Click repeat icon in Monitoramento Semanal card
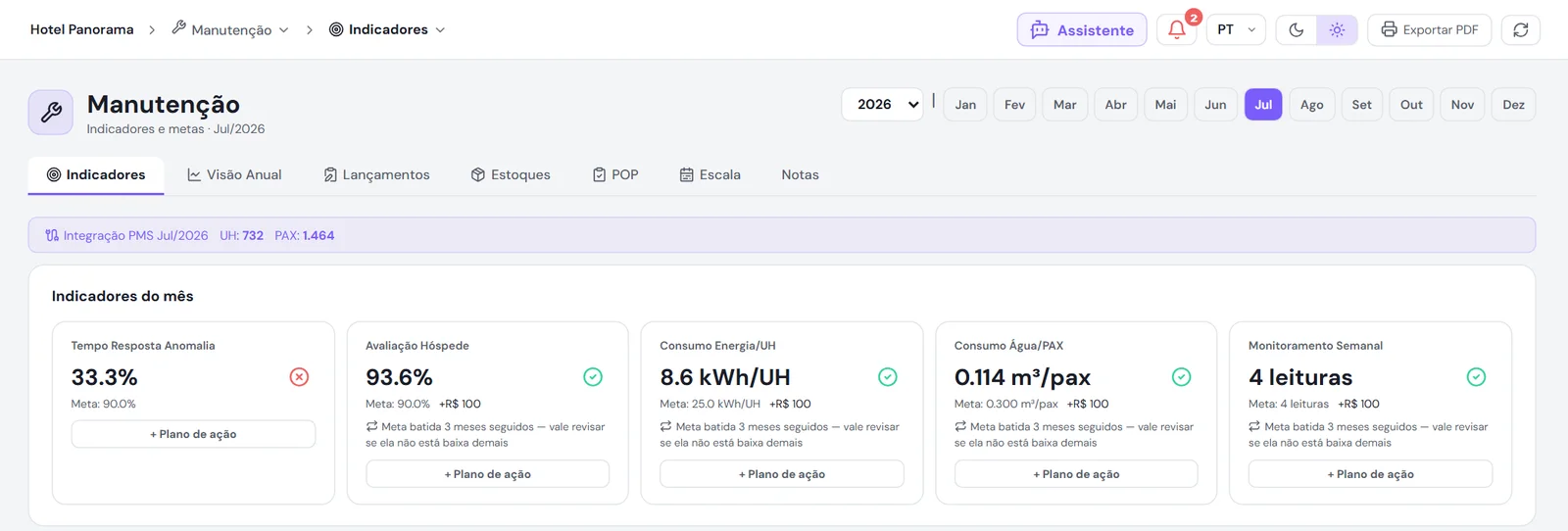Screen dimensions: 1568x531 coord(1254,426)
